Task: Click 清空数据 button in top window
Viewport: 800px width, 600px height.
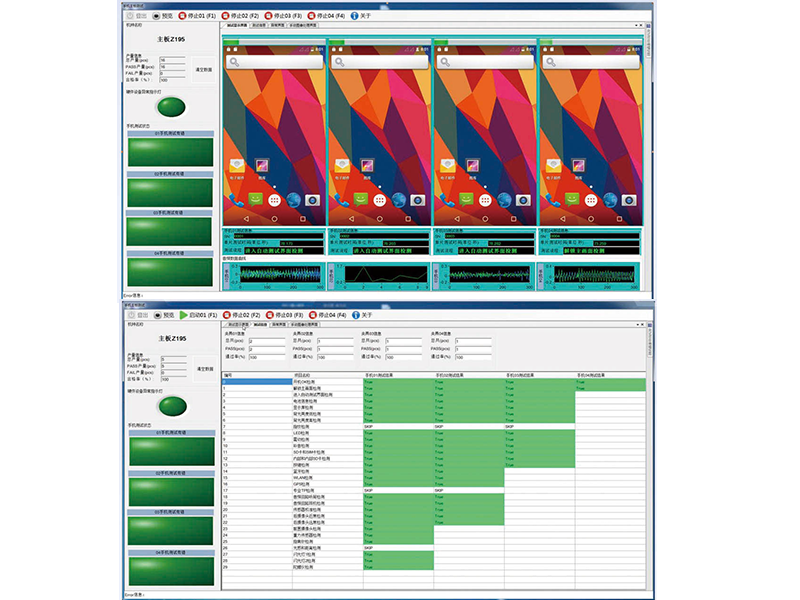Action: click(x=203, y=70)
